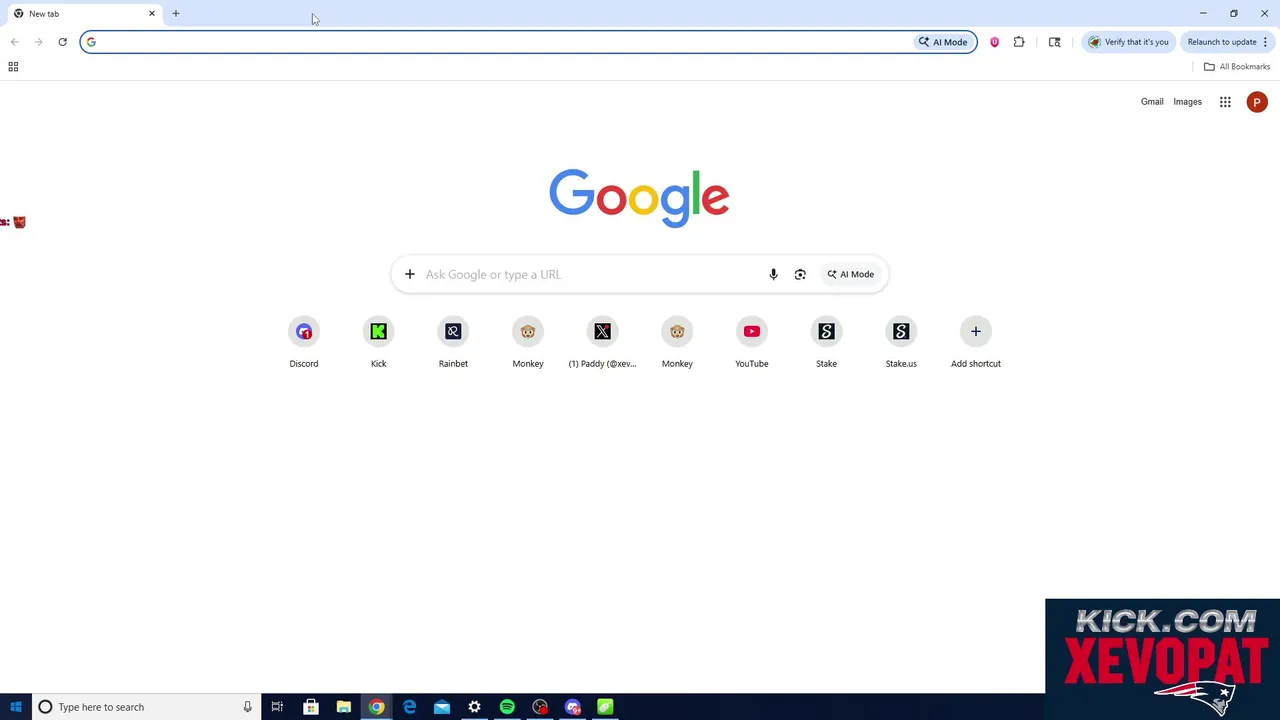
Task: Open Chrome tab search icon
Action: (x=1054, y=42)
